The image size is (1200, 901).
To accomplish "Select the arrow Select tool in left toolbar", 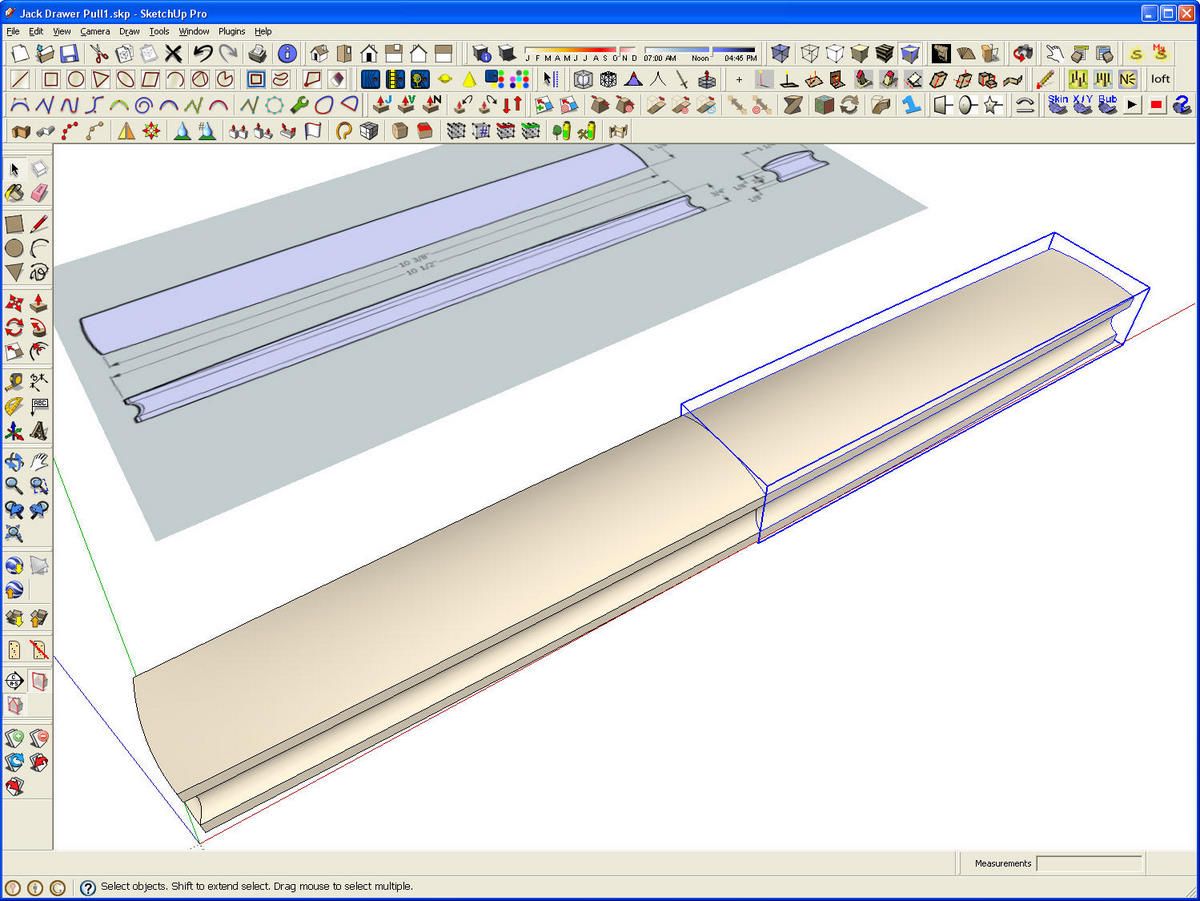I will pos(15,170).
